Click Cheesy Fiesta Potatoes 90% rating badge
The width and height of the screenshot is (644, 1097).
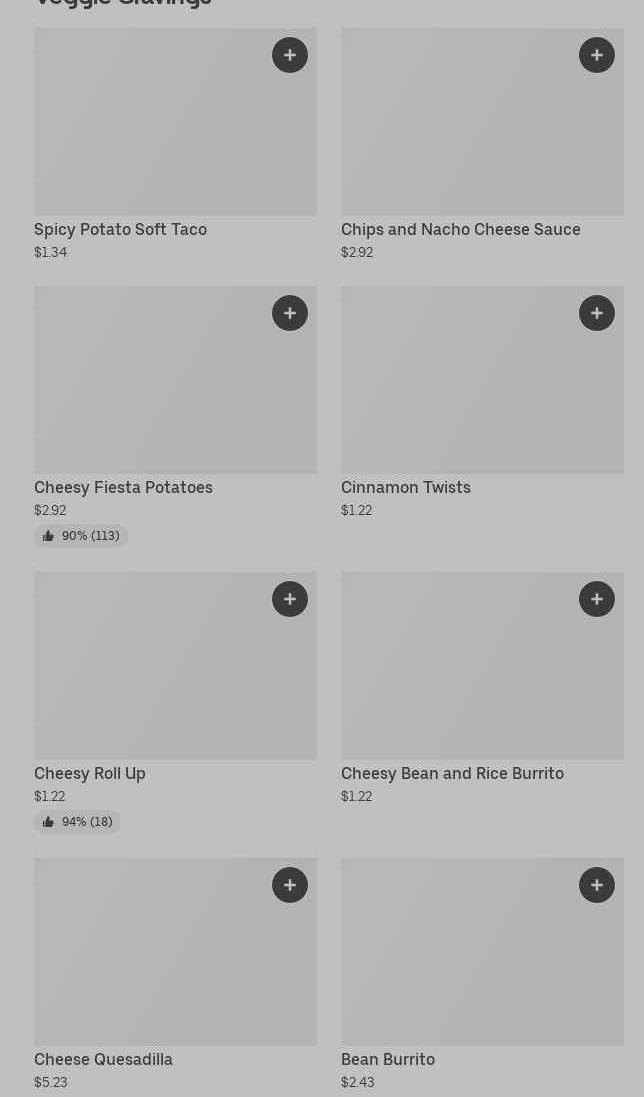(x=81, y=536)
